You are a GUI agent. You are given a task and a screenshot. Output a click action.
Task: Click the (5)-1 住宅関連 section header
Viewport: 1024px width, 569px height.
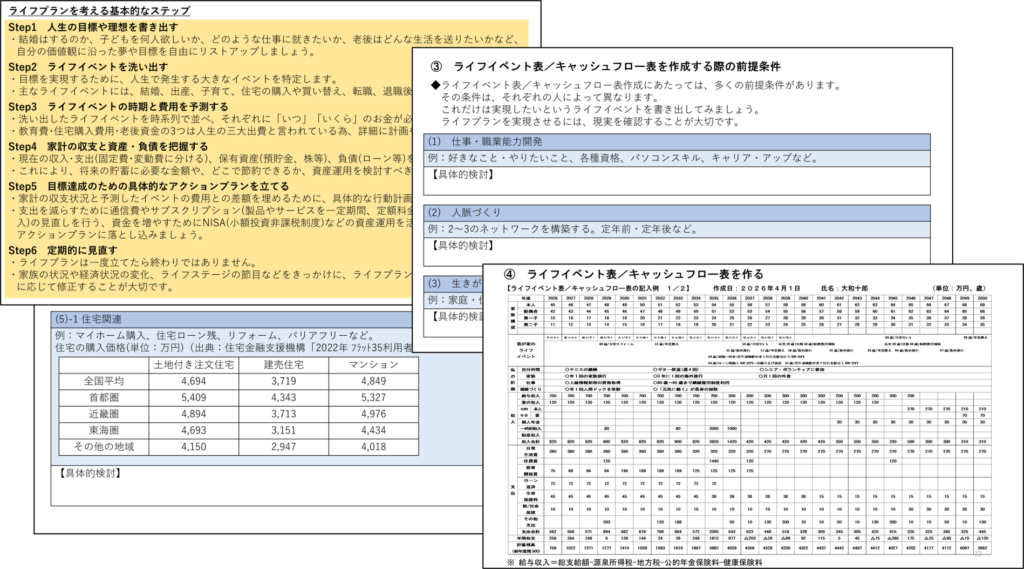tap(266, 319)
